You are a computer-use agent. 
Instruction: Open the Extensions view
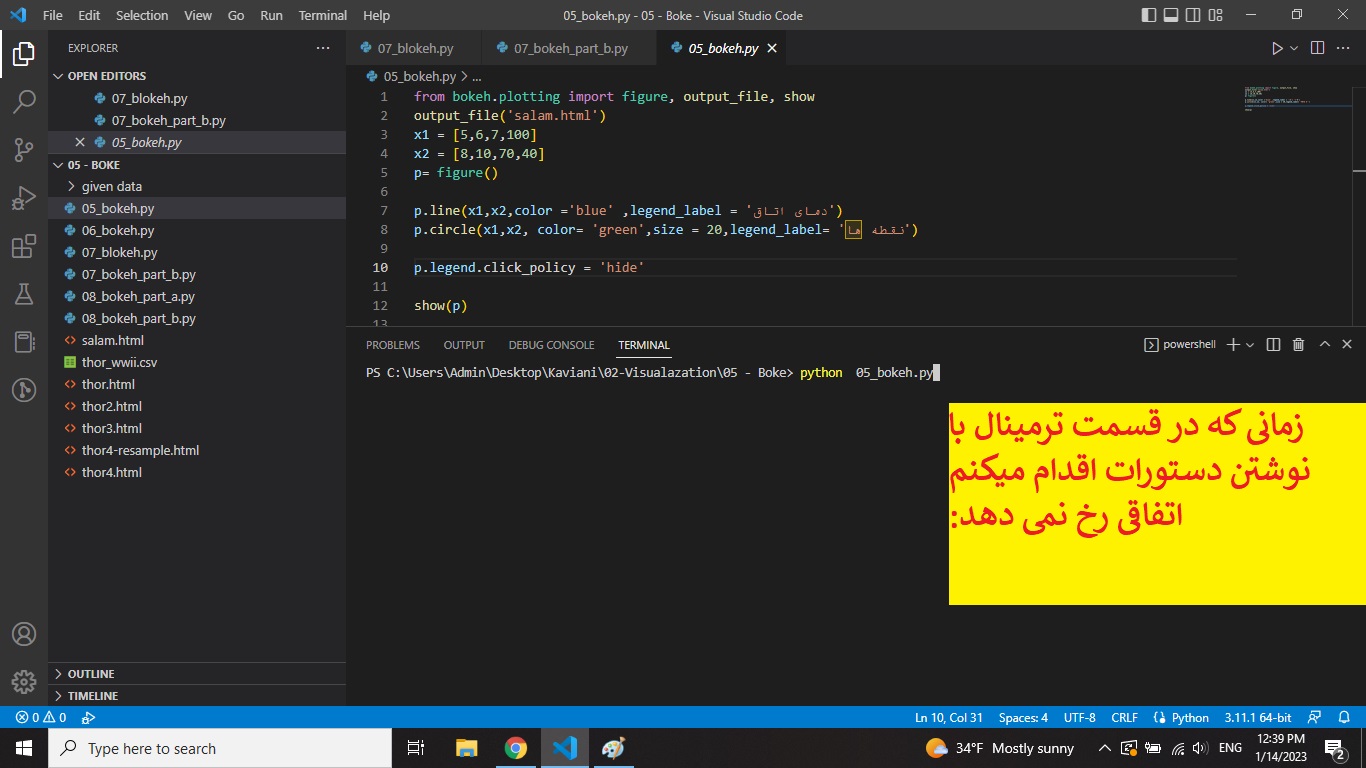(24, 246)
